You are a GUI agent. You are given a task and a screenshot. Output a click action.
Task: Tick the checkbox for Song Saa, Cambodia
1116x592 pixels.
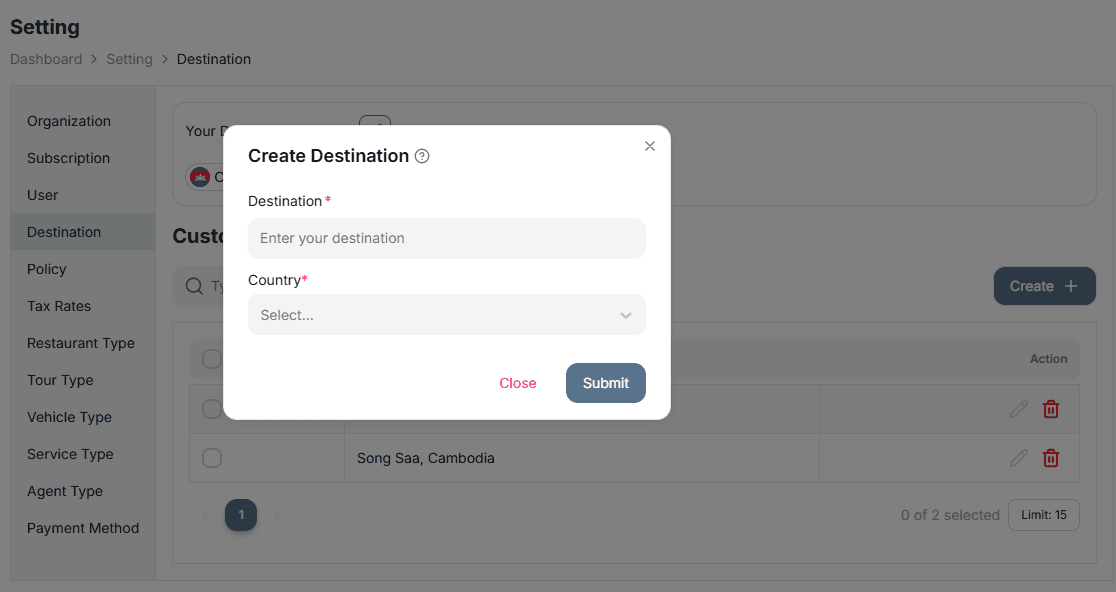pos(212,458)
